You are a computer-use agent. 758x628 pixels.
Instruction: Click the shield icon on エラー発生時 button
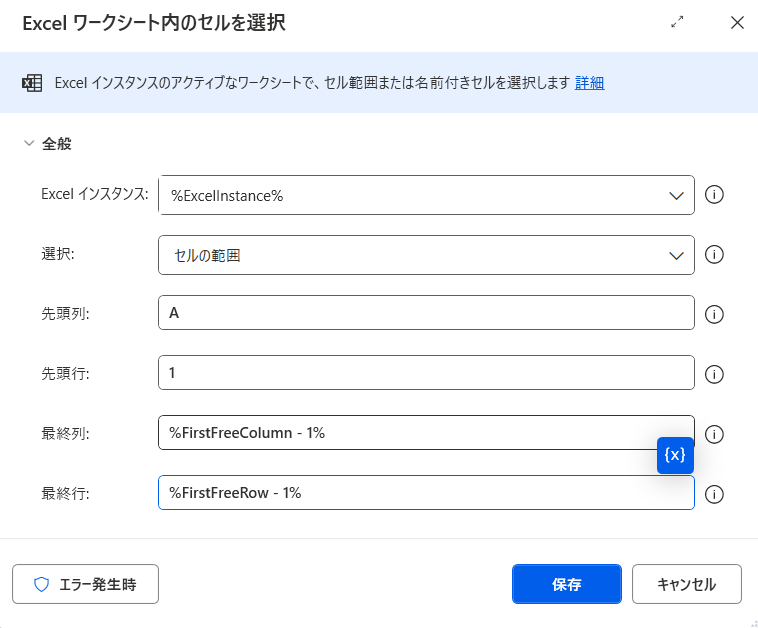[x=42, y=584]
